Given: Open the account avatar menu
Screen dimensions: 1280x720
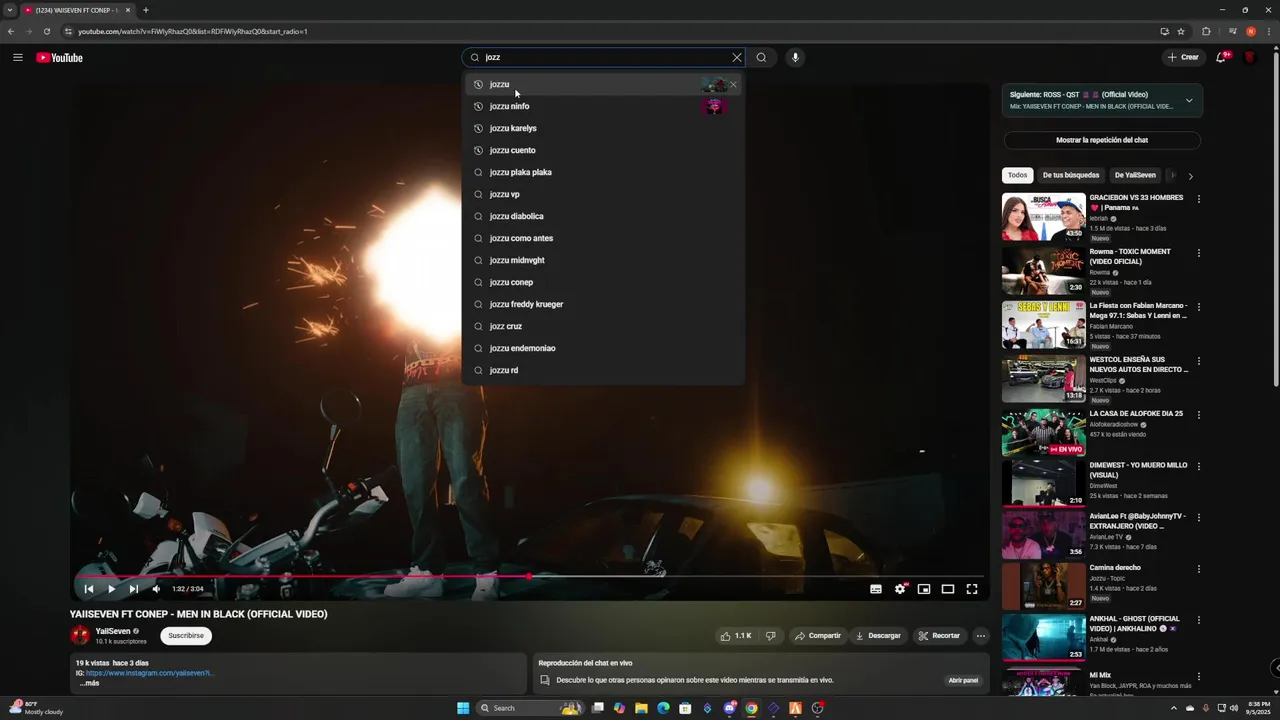Looking at the screenshot, I should pyautogui.click(x=1250, y=57).
